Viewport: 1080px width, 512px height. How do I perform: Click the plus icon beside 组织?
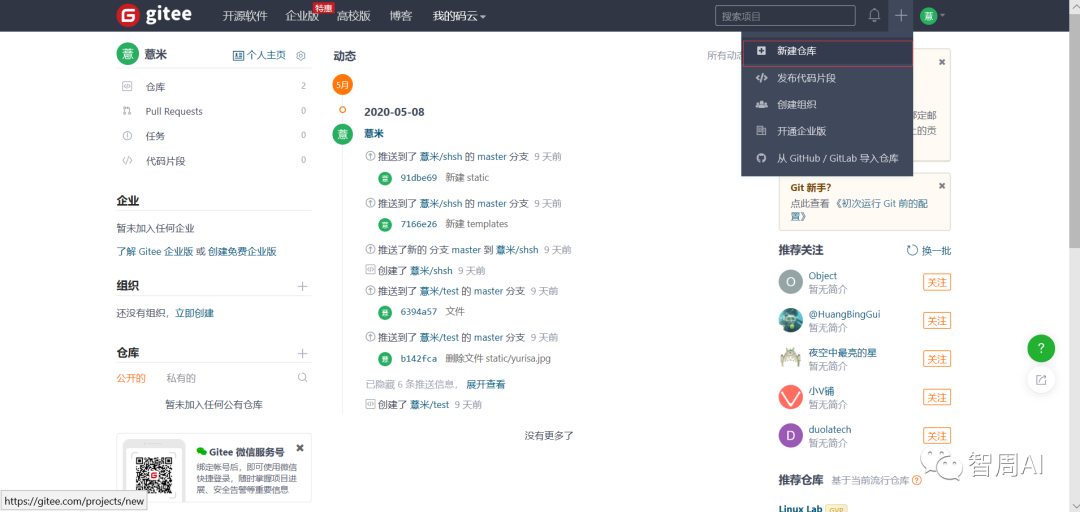coord(302,286)
